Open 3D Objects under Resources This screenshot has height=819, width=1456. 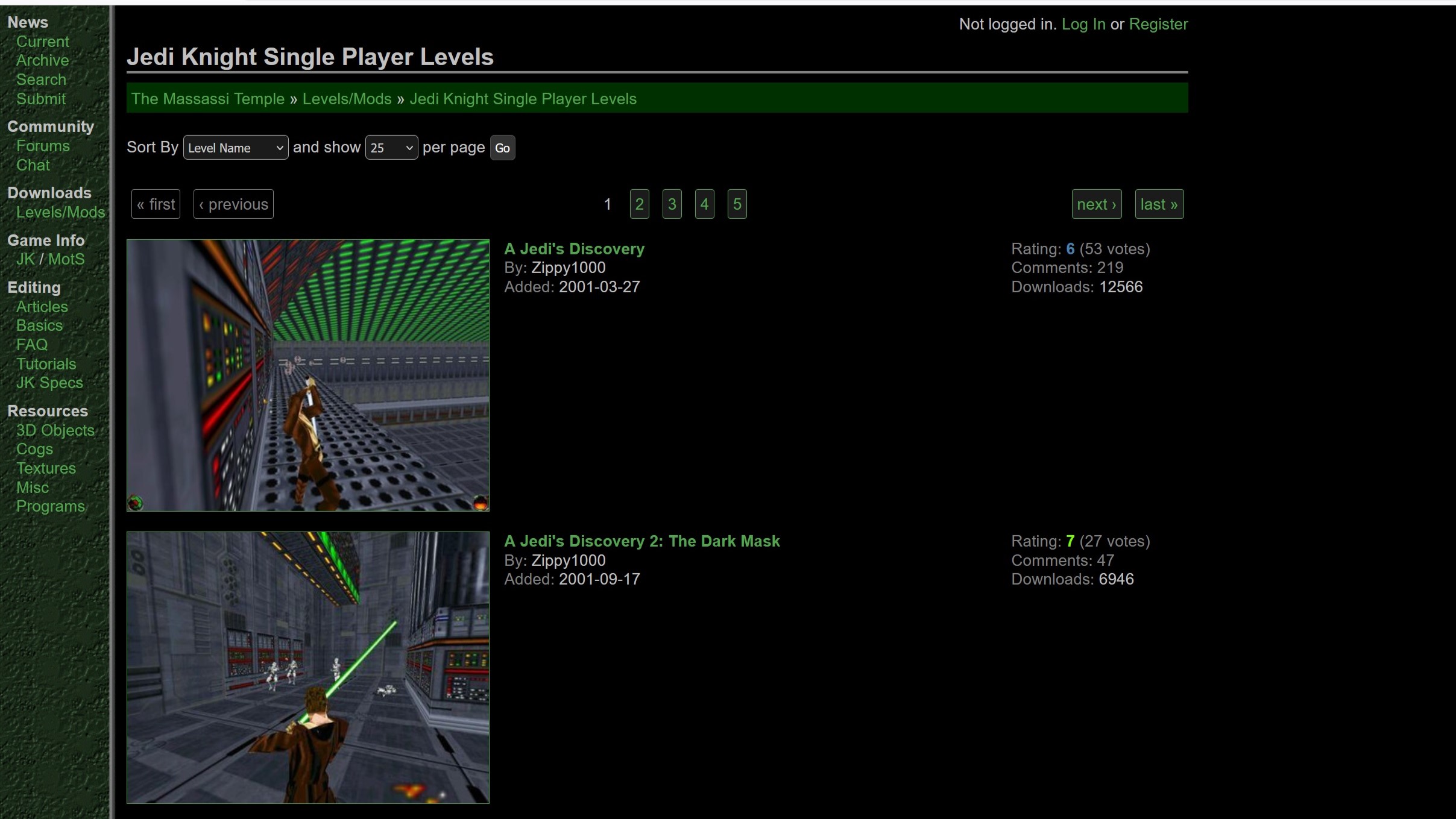click(55, 430)
